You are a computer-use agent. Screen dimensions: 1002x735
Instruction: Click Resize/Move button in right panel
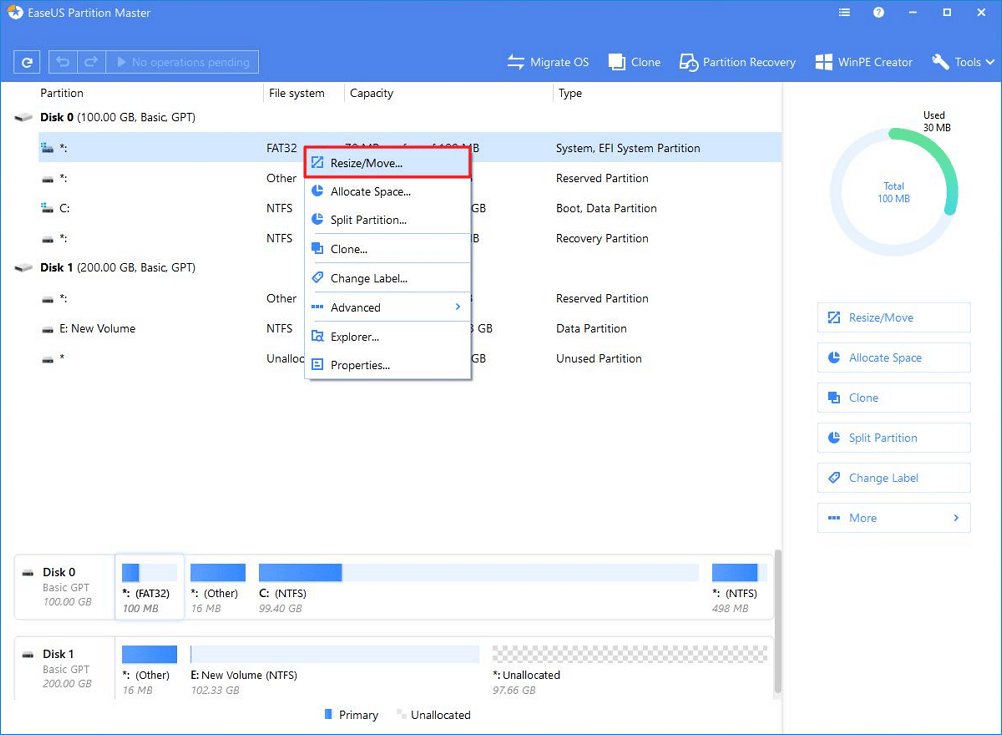coord(893,318)
